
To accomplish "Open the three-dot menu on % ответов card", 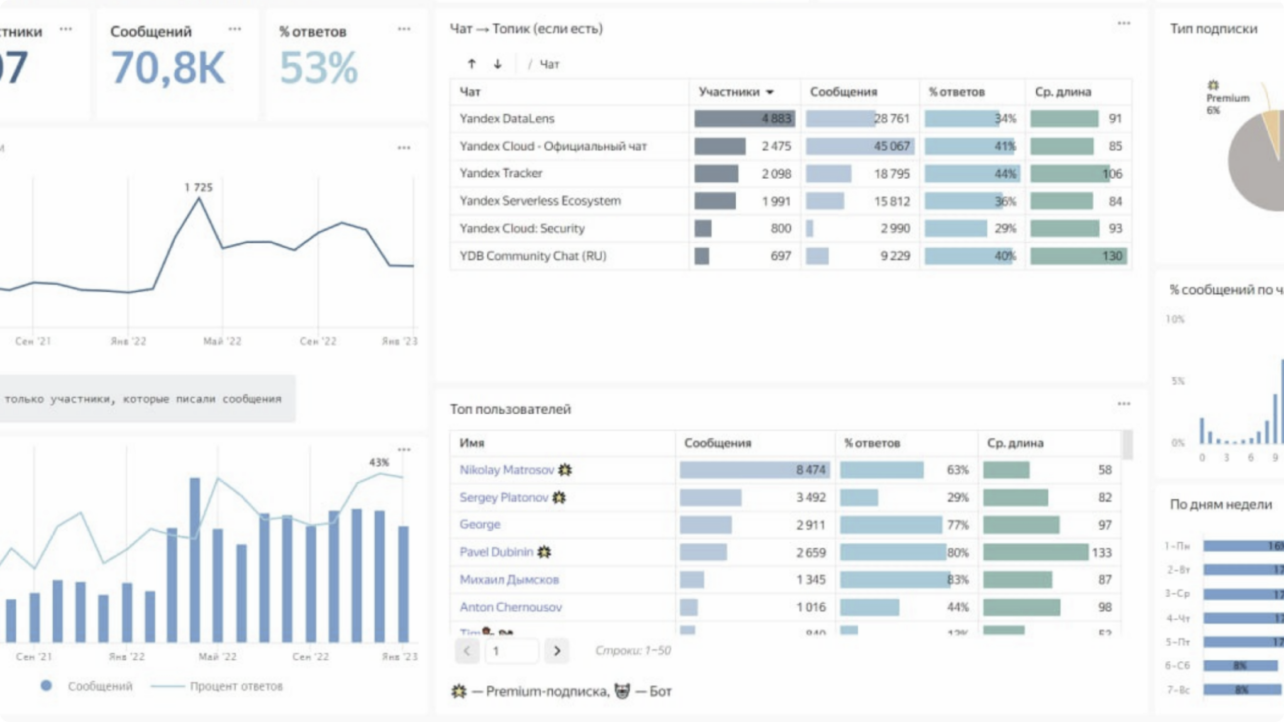I will pos(404,30).
